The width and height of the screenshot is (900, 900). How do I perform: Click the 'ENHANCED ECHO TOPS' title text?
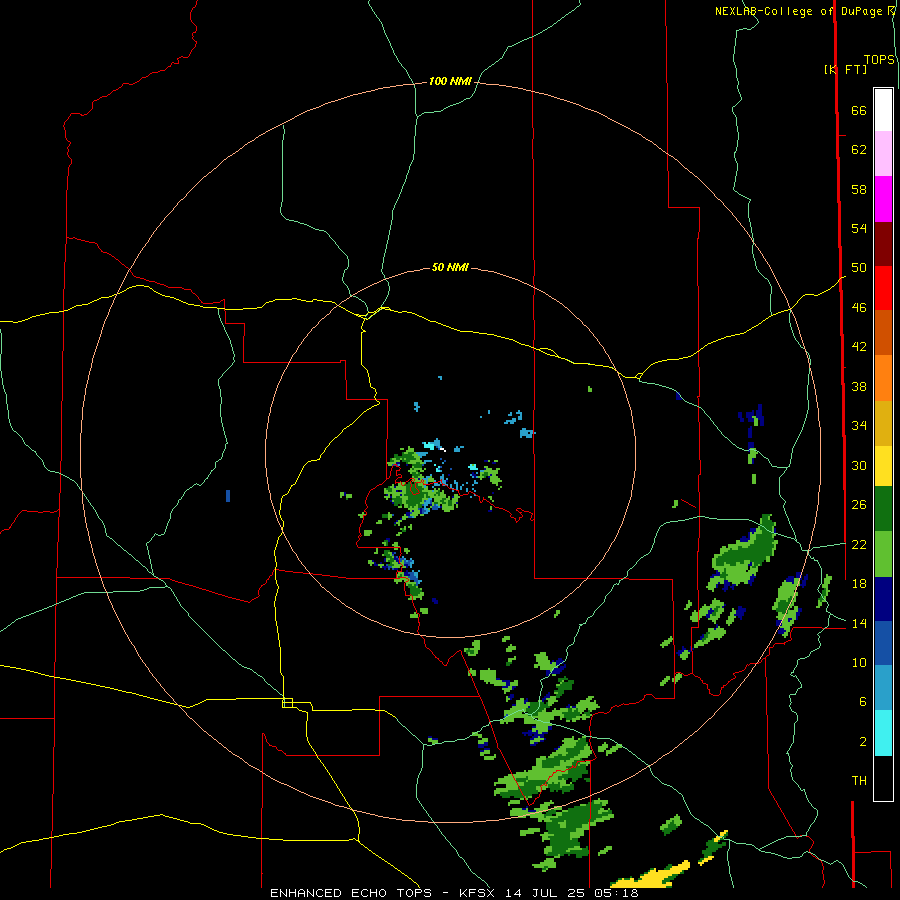pyautogui.click(x=351, y=893)
